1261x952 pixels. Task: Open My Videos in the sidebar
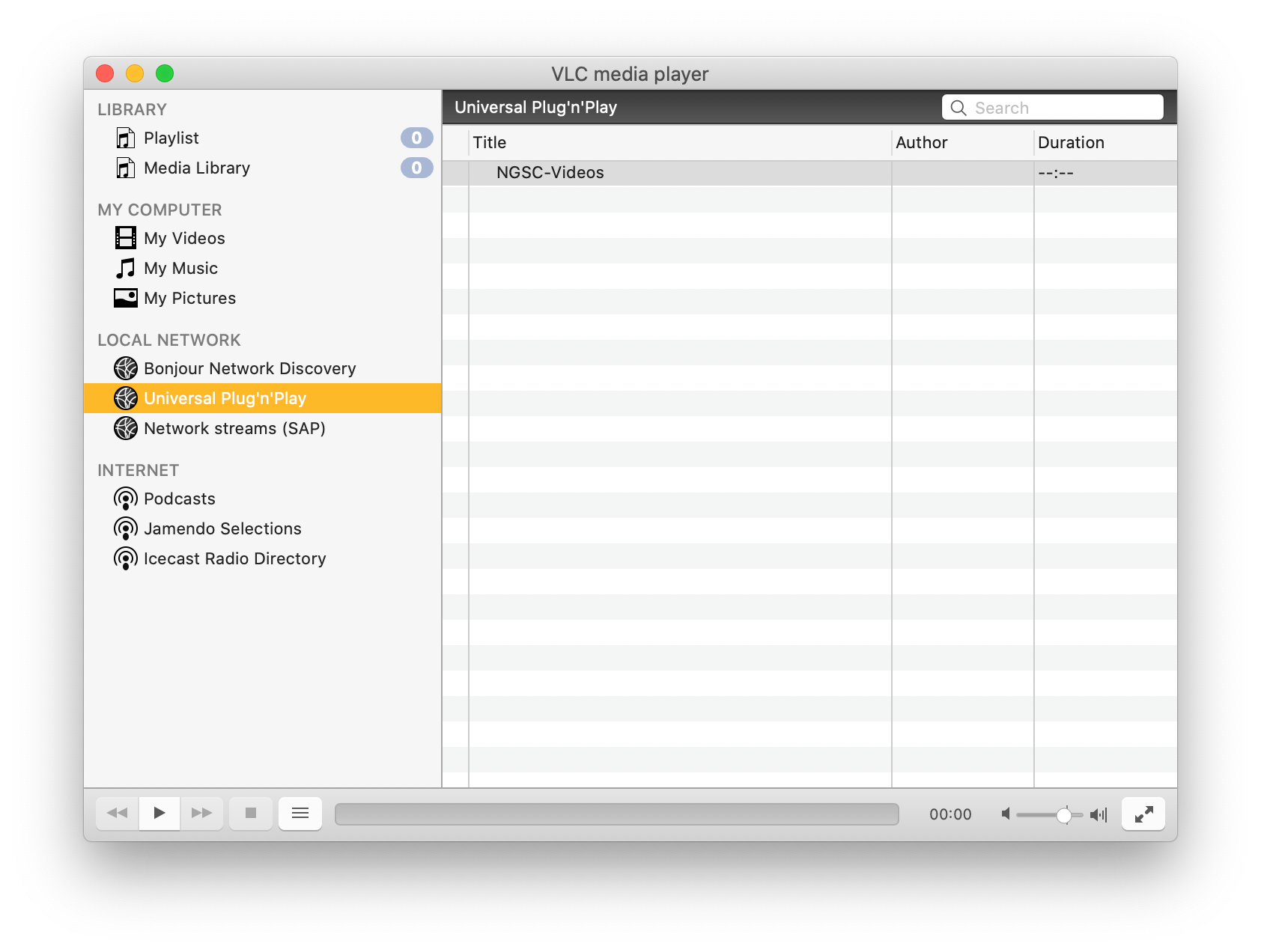(262, 238)
